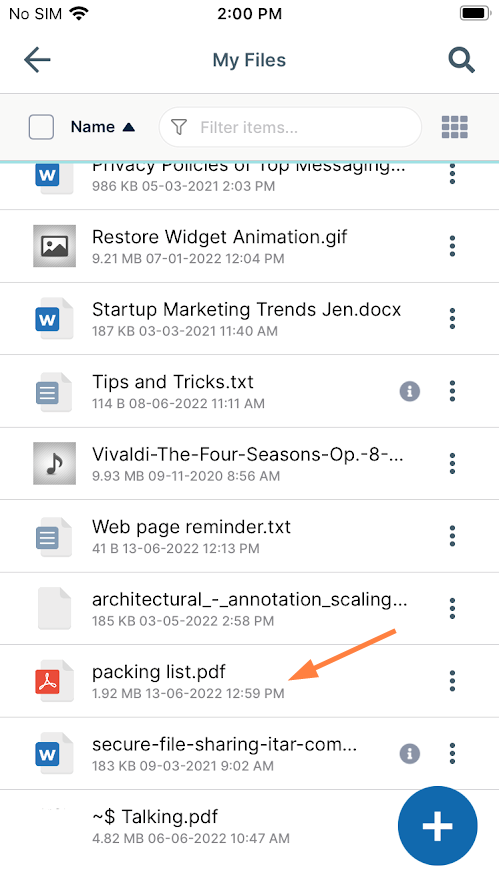Open info icon for Tips and Tricks.txt
The height and width of the screenshot is (887, 499).
click(410, 391)
